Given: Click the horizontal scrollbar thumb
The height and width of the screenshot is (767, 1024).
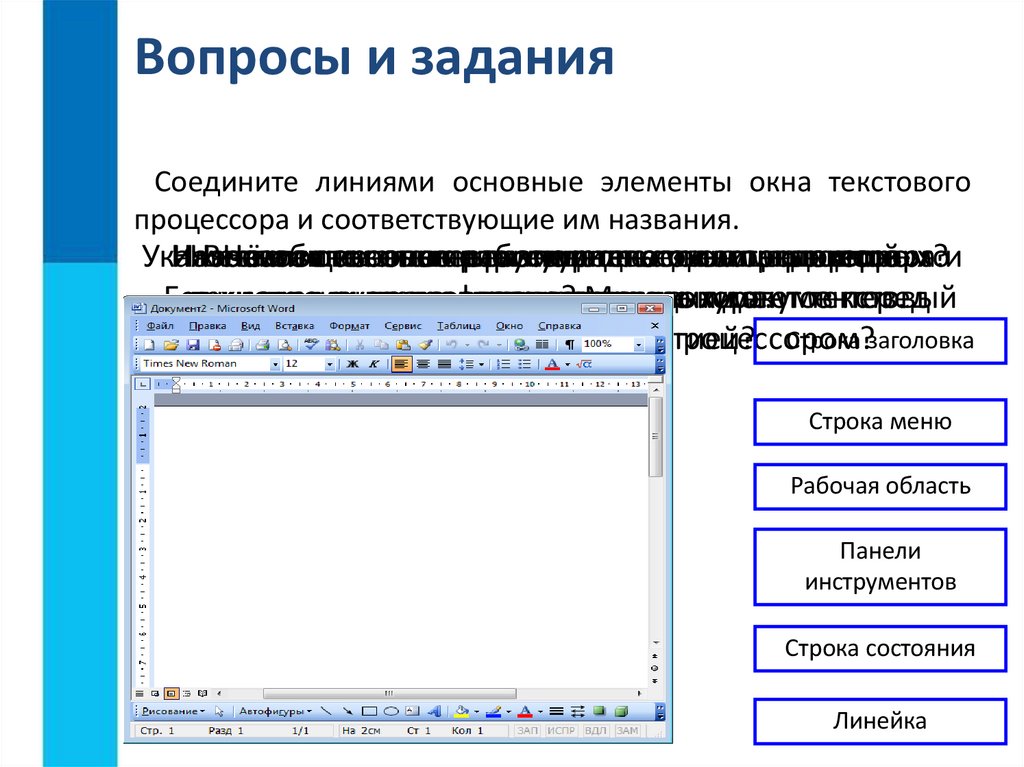Looking at the screenshot, I should tap(389, 693).
